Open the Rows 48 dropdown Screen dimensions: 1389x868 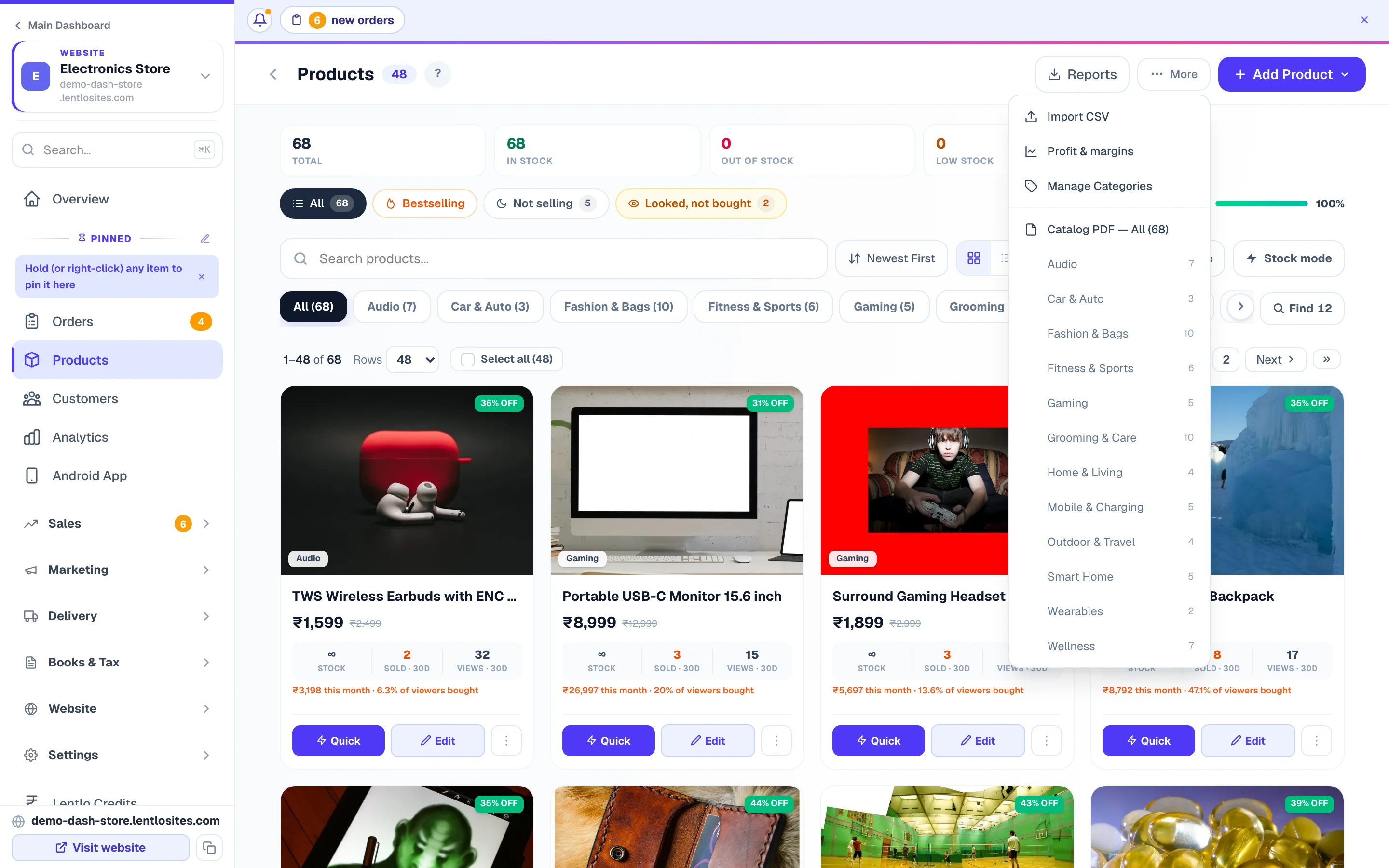(x=413, y=359)
